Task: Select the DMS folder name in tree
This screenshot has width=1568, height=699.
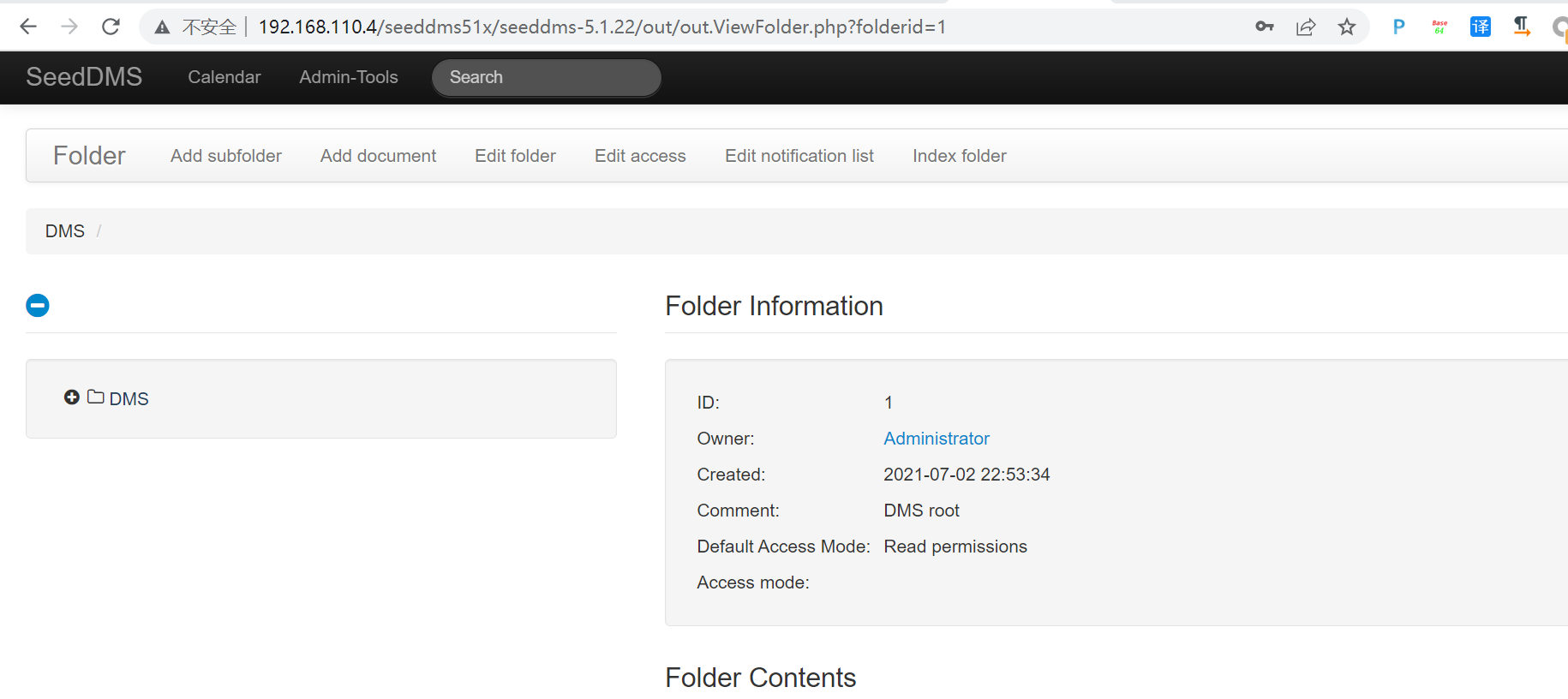Action: [129, 399]
